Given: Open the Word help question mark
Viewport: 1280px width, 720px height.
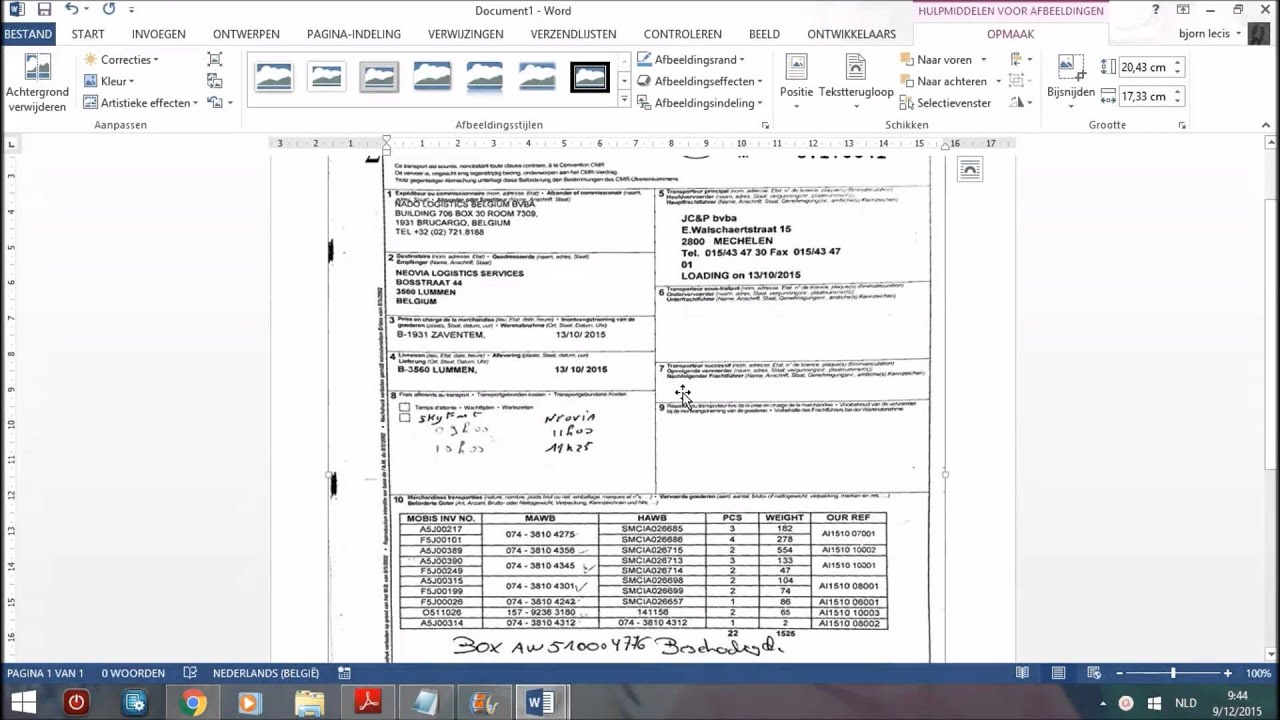Looking at the screenshot, I should 1156,10.
